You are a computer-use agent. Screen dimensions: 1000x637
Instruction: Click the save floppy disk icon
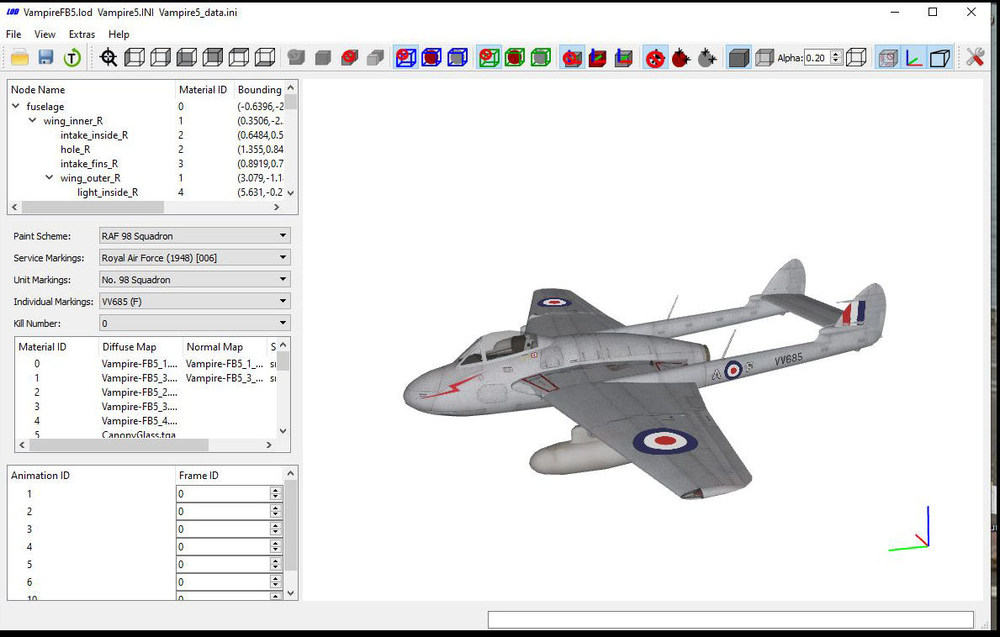pyautogui.click(x=46, y=58)
